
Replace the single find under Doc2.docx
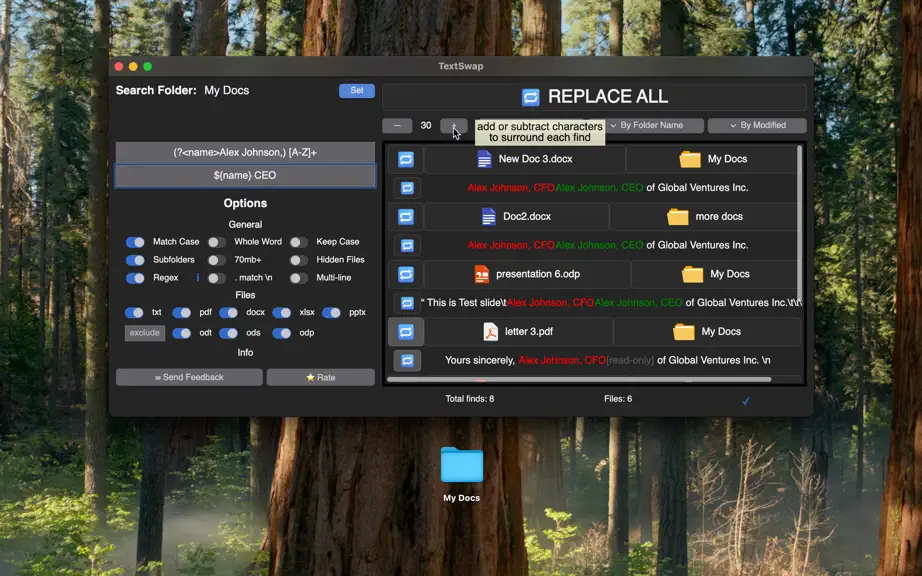407,246
